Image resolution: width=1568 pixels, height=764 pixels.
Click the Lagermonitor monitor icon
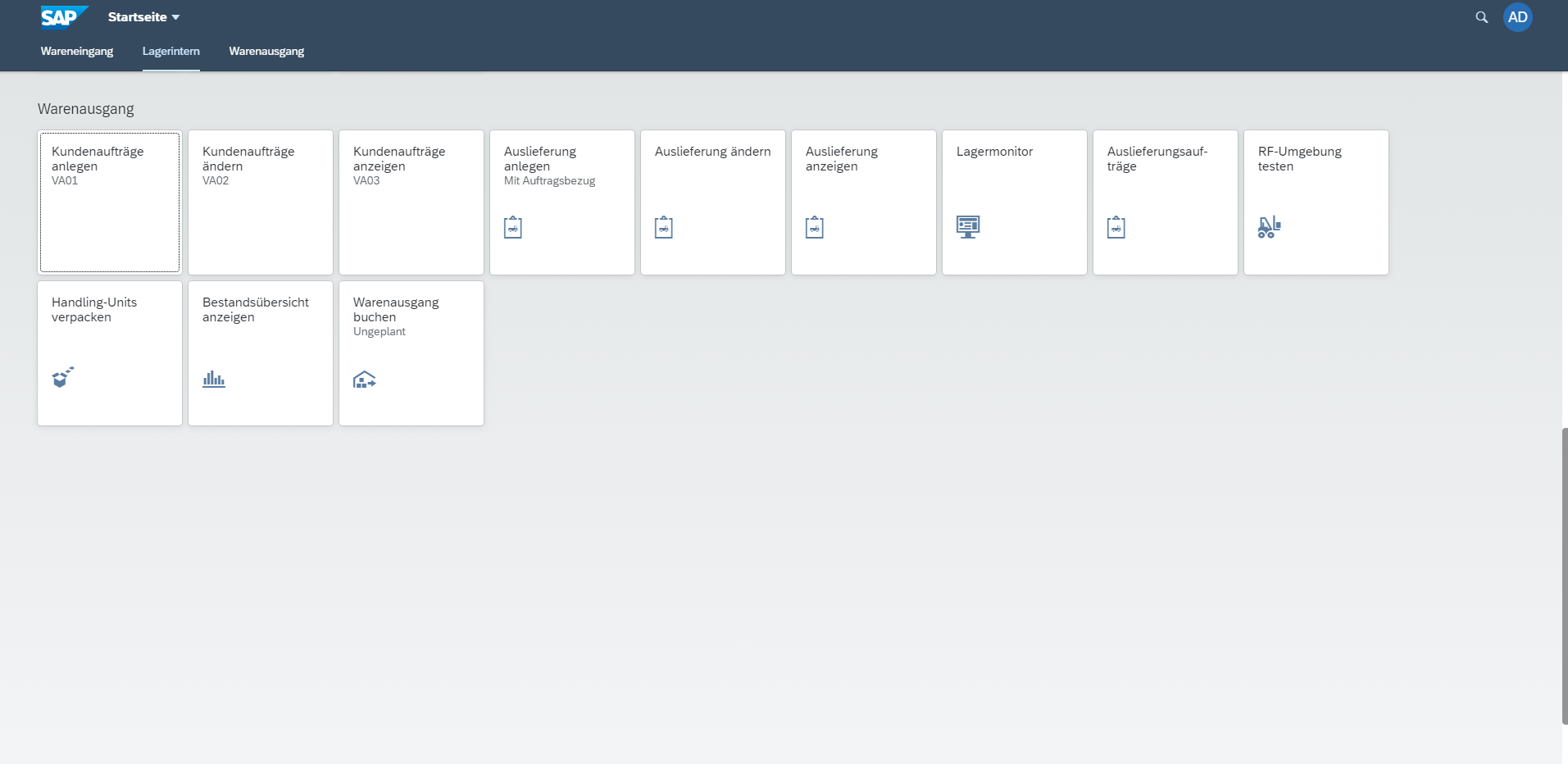coord(968,227)
